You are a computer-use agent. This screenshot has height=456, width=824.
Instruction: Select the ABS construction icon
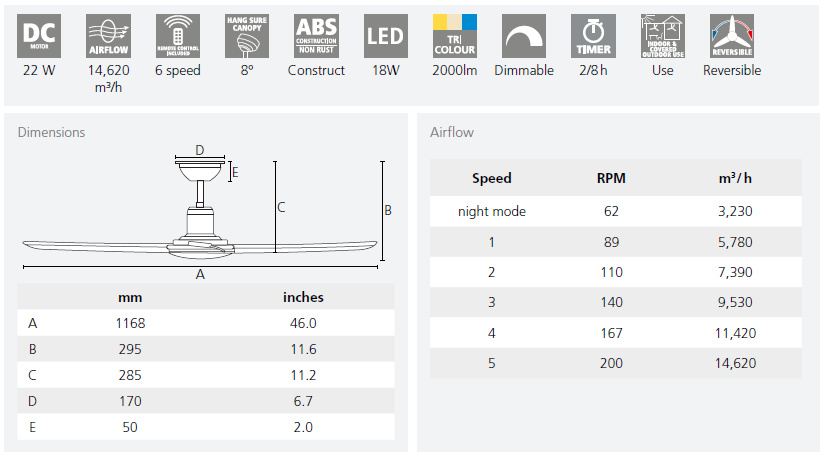click(316, 37)
